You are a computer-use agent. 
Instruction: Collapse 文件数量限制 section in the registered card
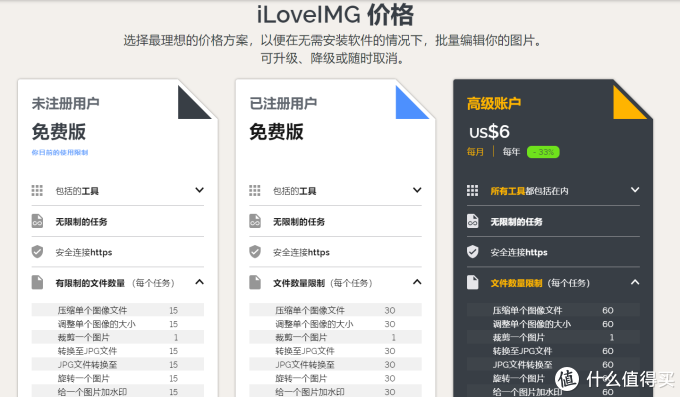(417, 282)
